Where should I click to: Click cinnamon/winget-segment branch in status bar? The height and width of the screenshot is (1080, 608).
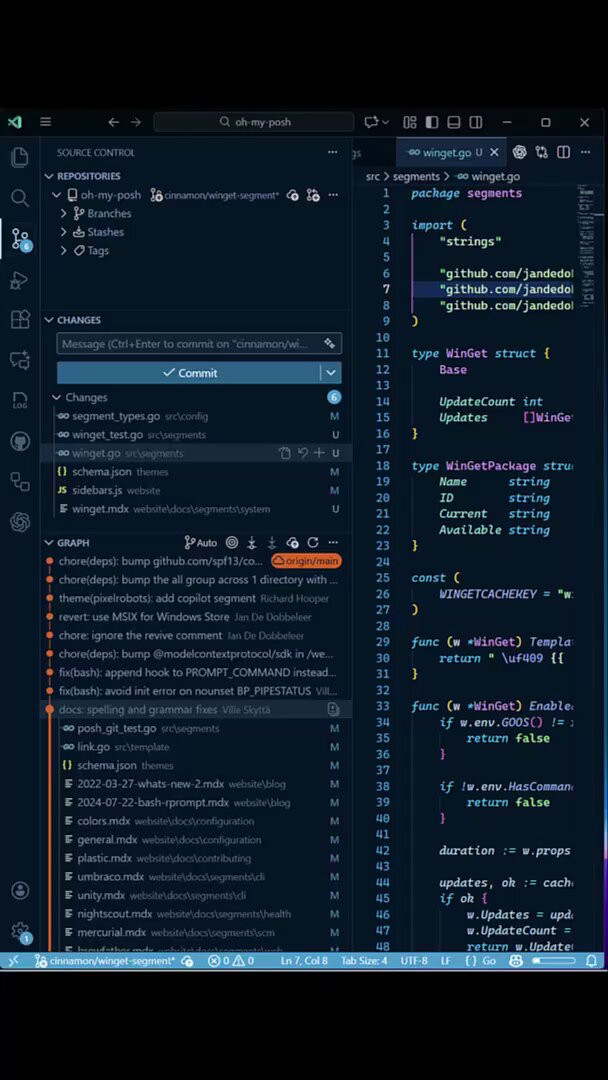(x=105, y=961)
